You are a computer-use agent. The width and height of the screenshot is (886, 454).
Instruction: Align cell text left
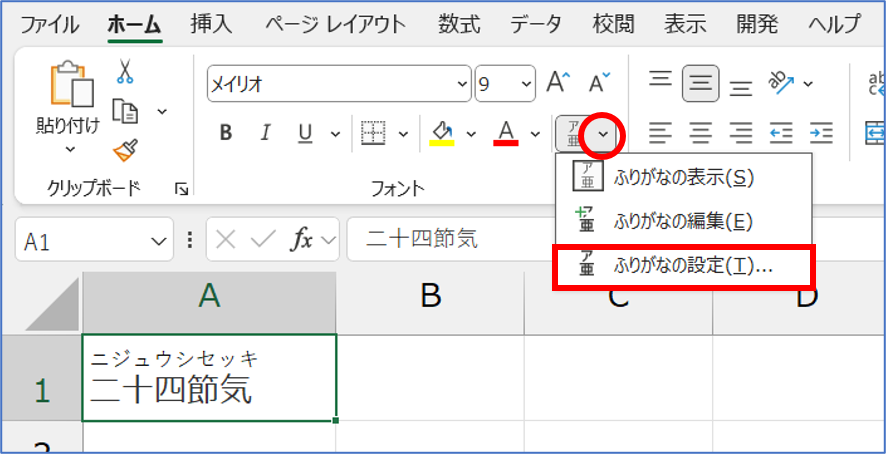pyautogui.click(x=659, y=133)
